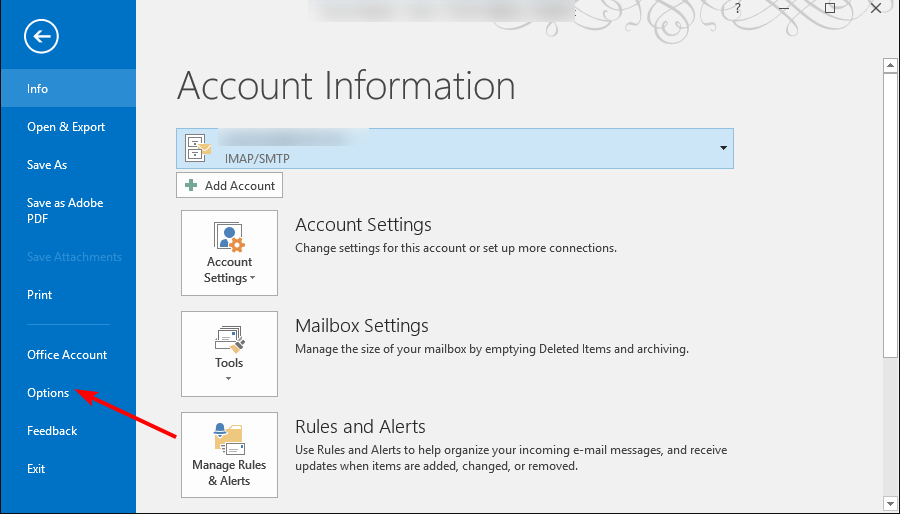Click the help question mark icon
The image size is (900, 514).
738,9
